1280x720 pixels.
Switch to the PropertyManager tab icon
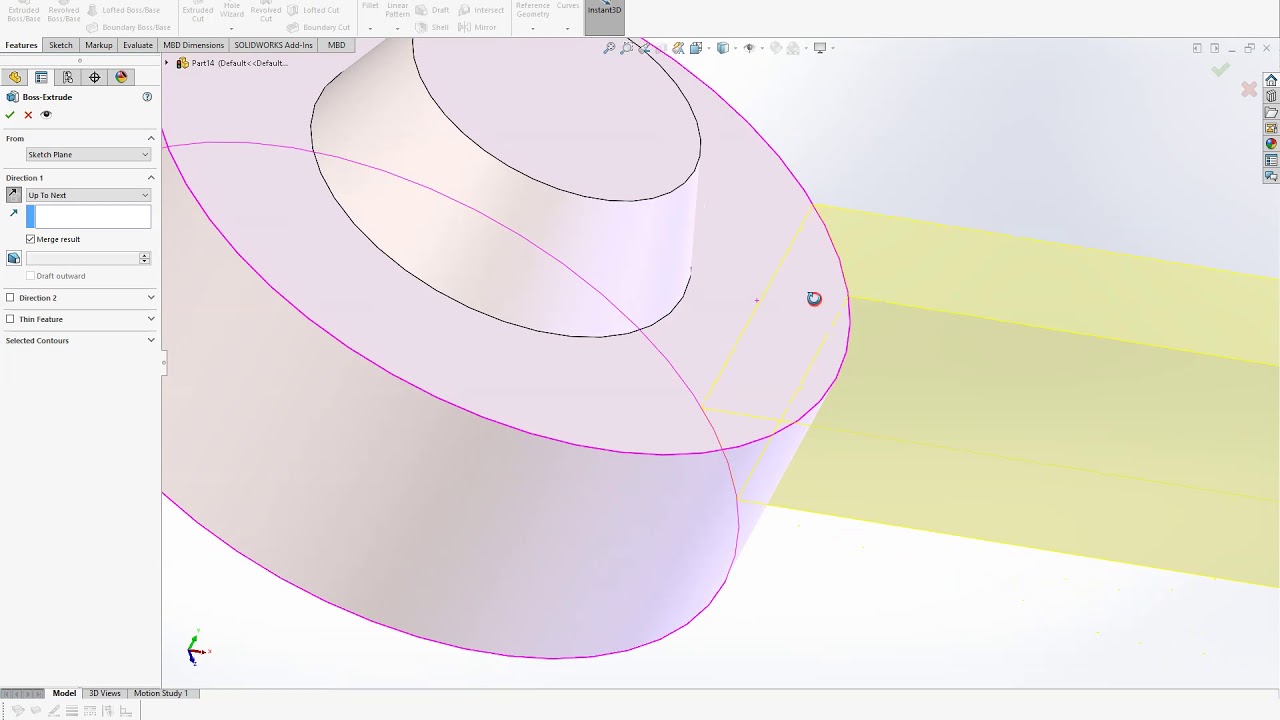click(41, 77)
